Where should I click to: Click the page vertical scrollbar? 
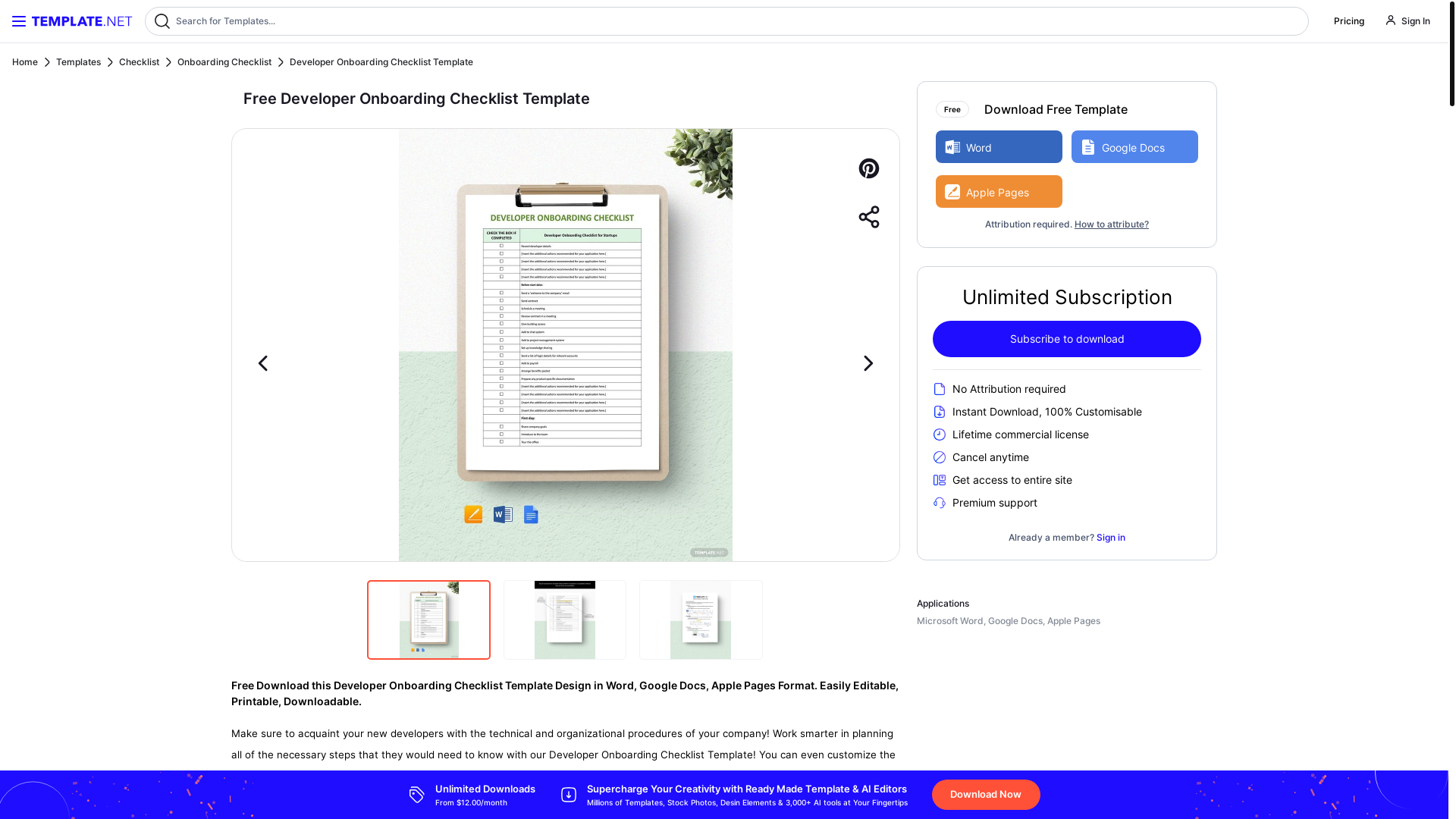coord(1452,53)
